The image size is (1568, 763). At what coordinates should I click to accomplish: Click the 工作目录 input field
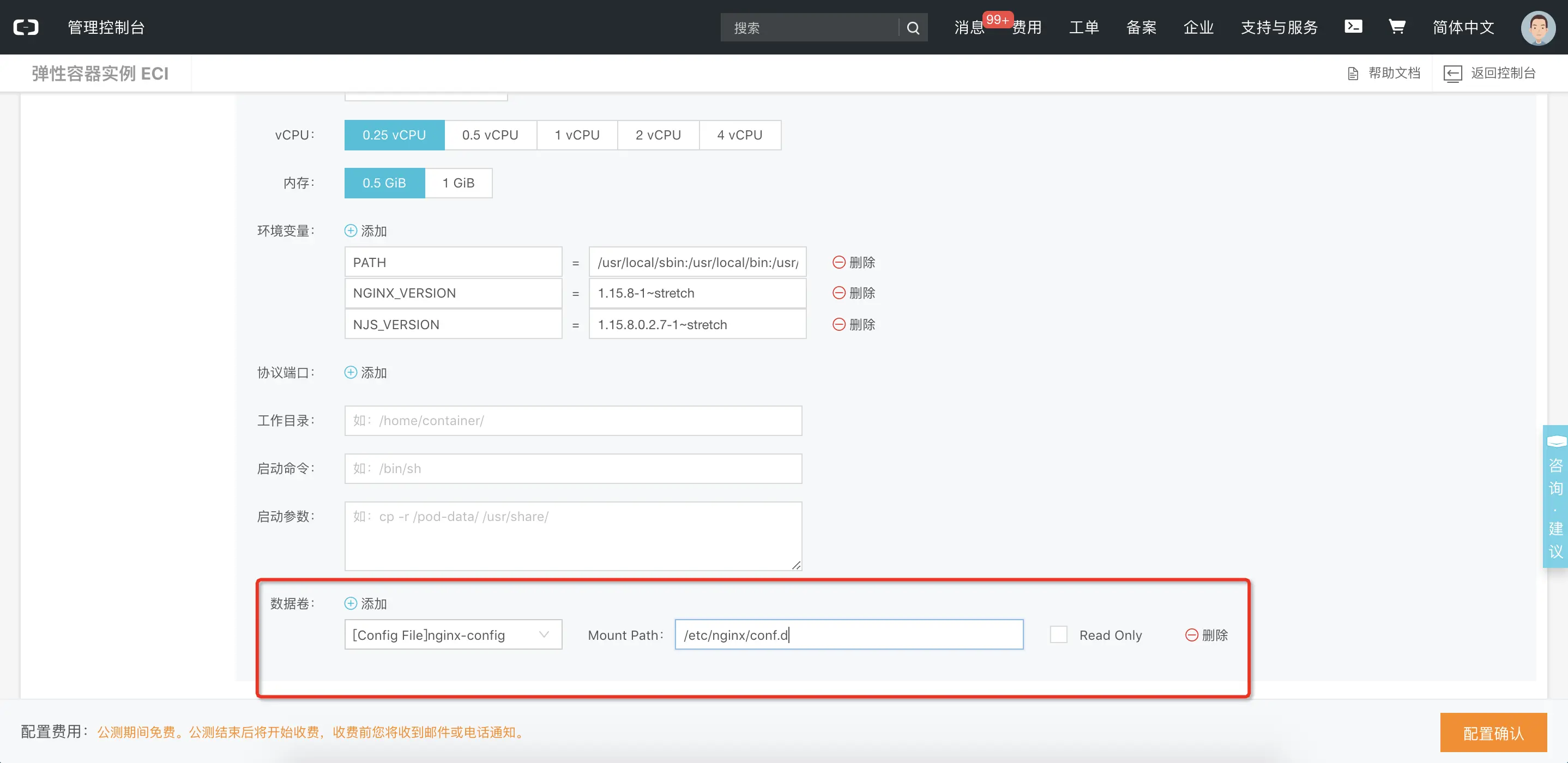point(573,420)
